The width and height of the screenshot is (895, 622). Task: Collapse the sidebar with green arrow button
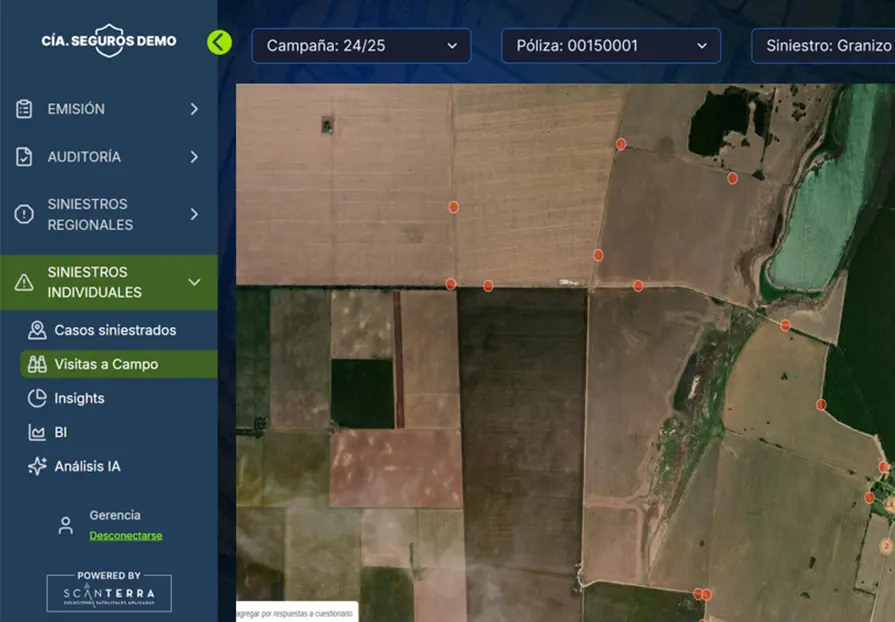click(219, 42)
